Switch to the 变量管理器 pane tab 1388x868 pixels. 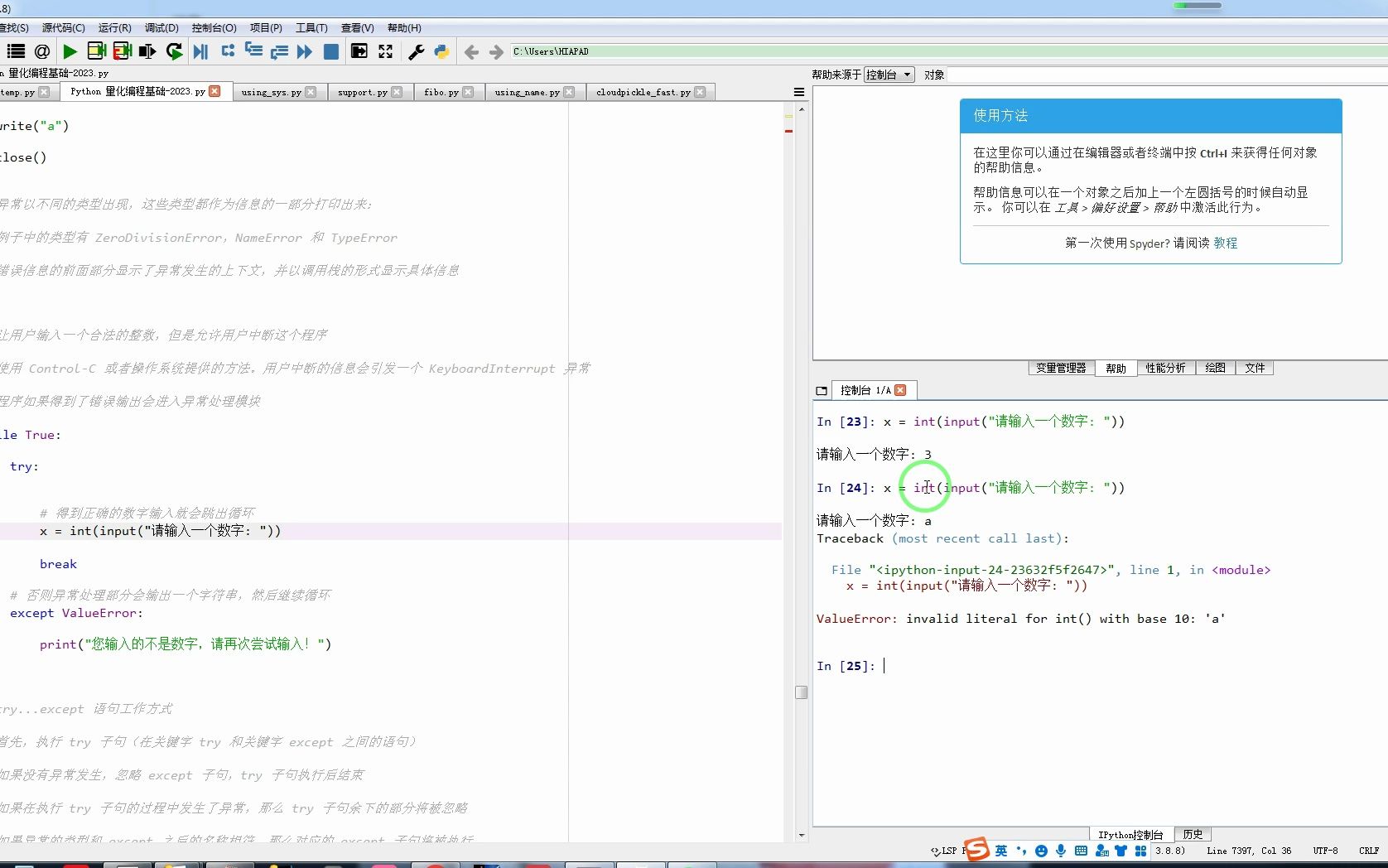pyautogui.click(x=1061, y=368)
